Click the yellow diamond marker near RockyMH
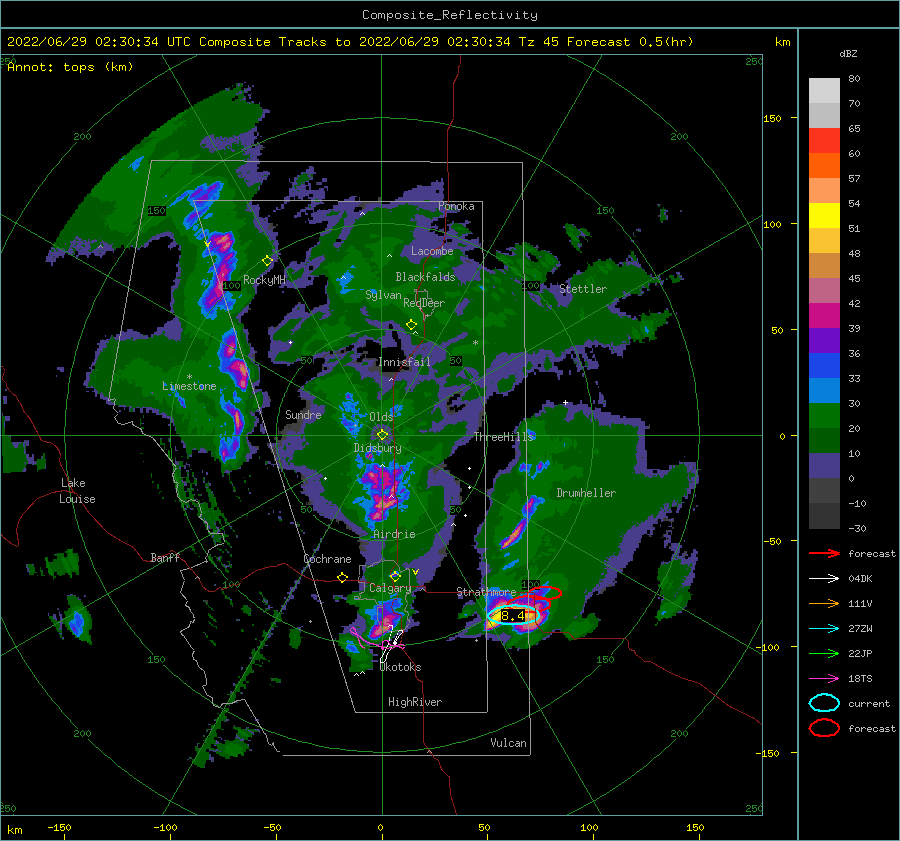 [267, 261]
